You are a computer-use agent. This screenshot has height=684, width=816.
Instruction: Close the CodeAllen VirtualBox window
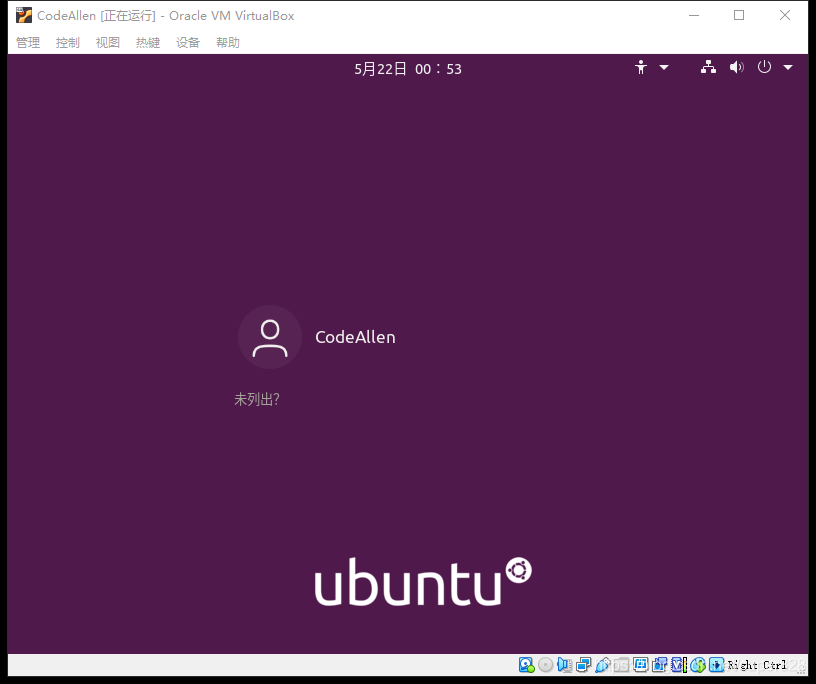pos(785,16)
